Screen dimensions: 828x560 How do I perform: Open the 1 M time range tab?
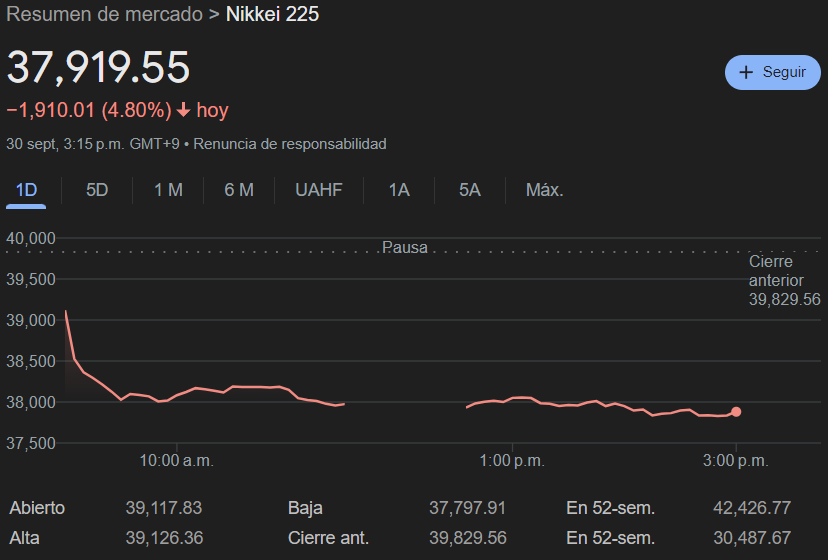point(168,190)
